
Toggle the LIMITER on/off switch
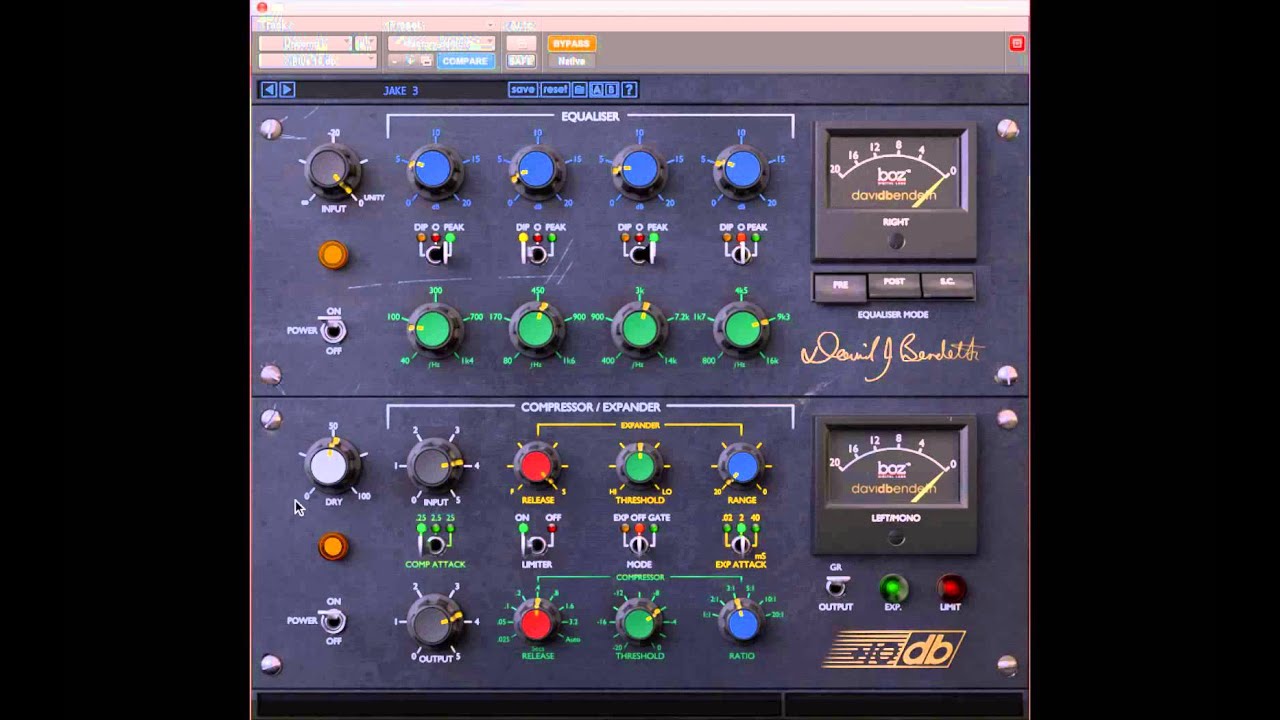tap(537, 545)
